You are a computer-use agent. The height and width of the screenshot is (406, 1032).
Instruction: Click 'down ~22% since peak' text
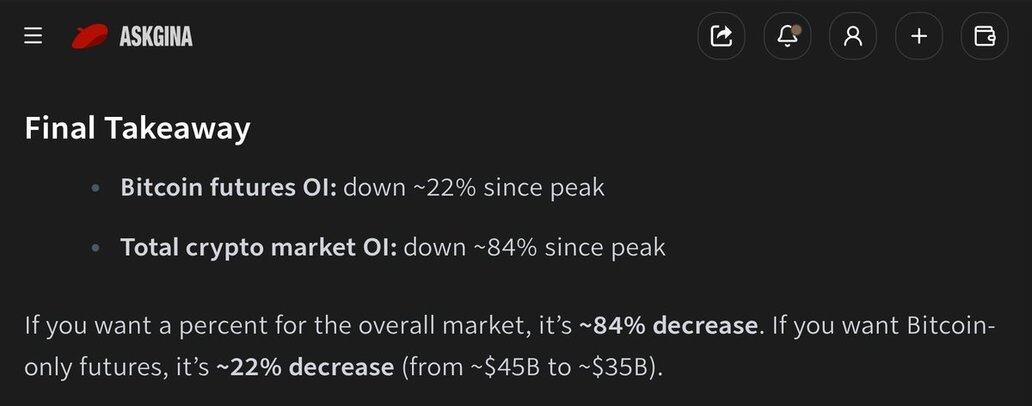click(474, 188)
